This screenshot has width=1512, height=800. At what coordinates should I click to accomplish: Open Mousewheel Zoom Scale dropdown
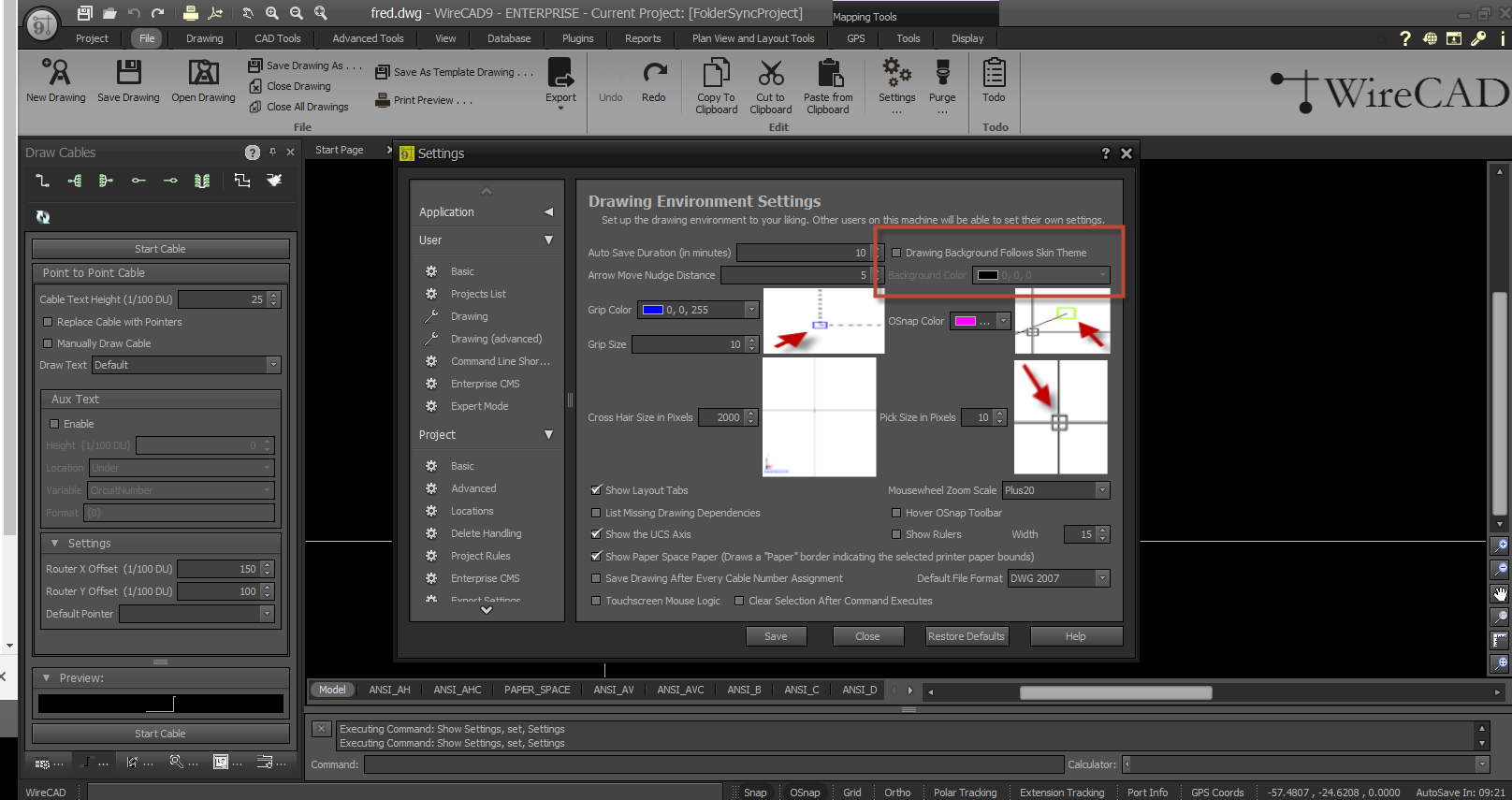coord(1102,490)
